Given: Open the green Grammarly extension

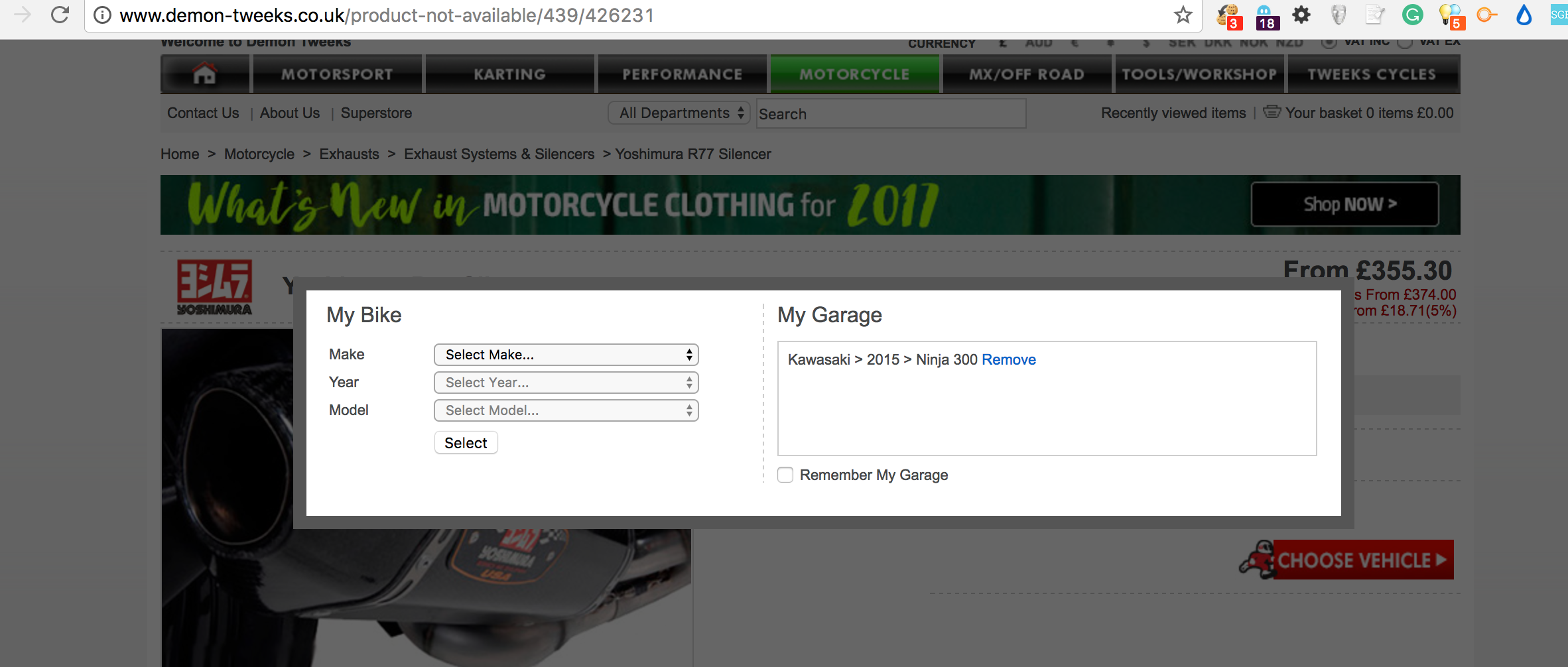Looking at the screenshot, I should coord(1413,15).
